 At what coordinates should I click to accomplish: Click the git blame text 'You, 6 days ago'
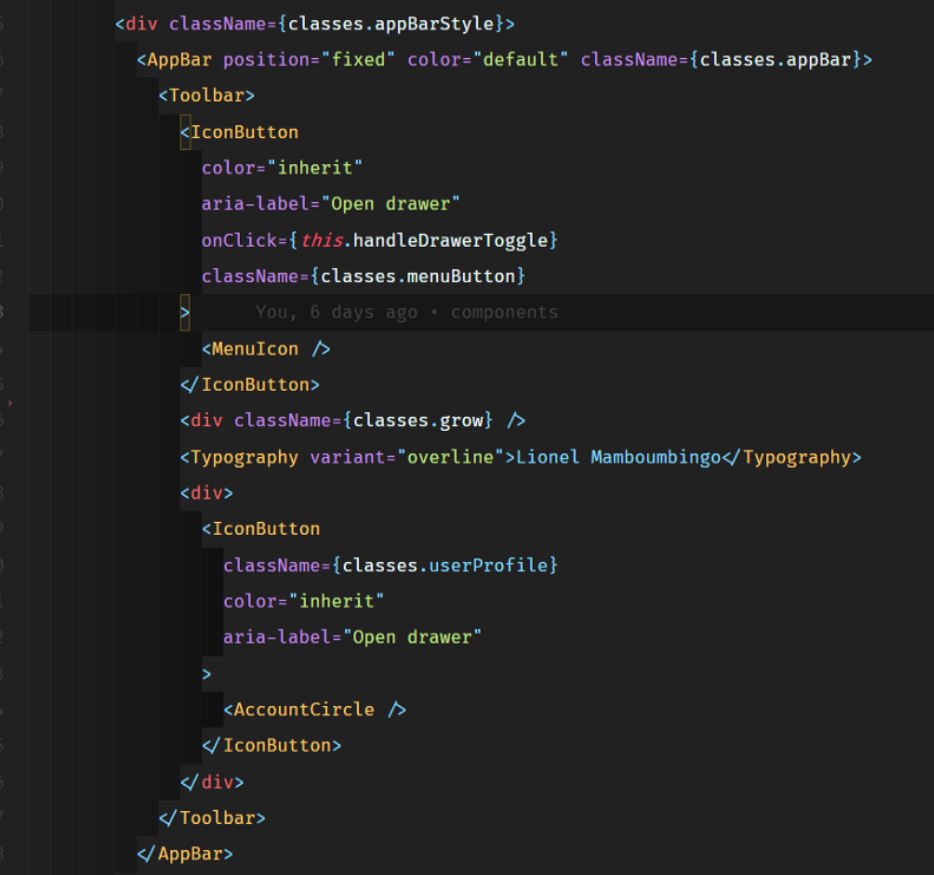337,312
